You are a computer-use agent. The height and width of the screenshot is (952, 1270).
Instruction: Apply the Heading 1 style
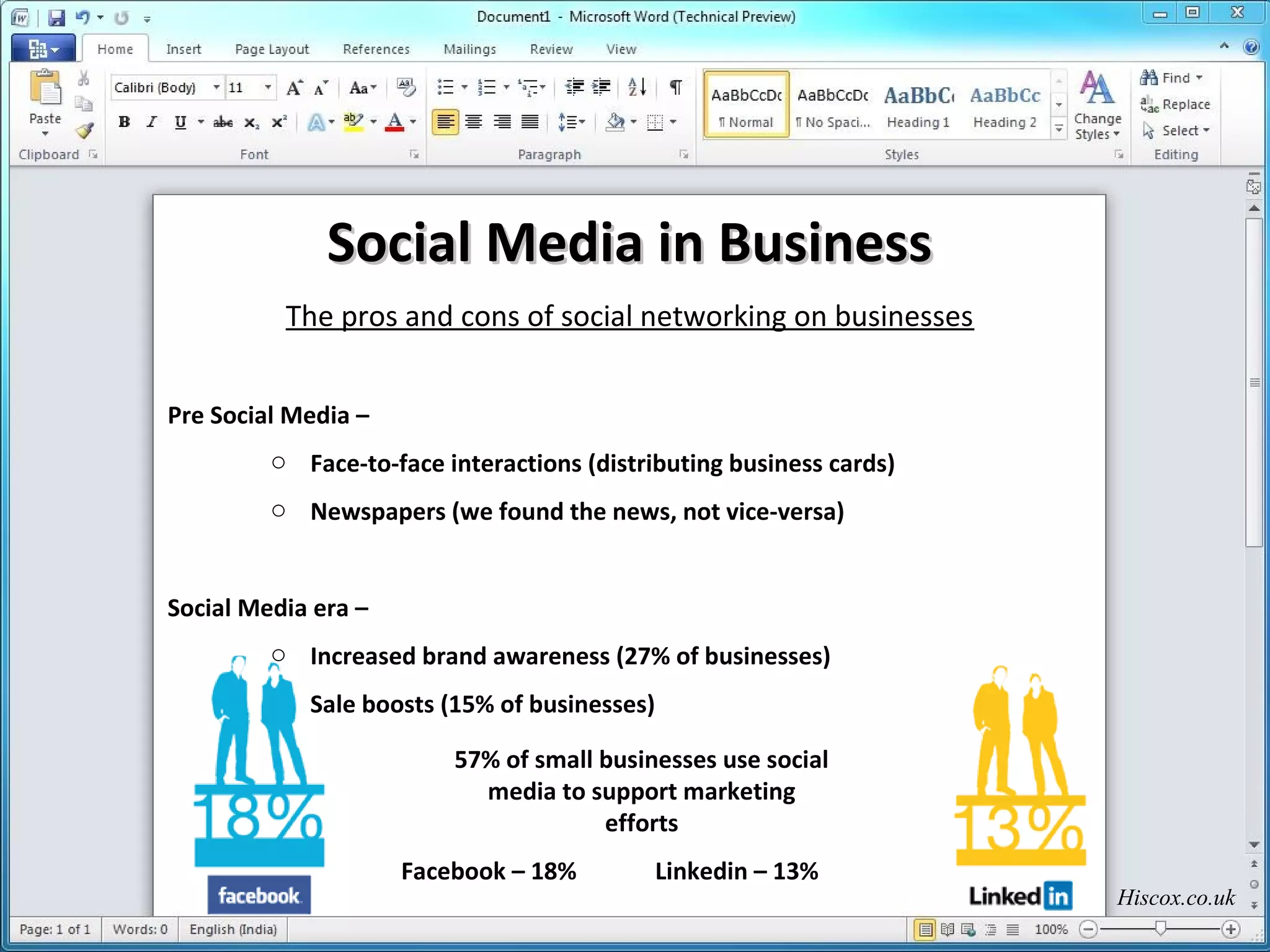(x=918, y=105)
